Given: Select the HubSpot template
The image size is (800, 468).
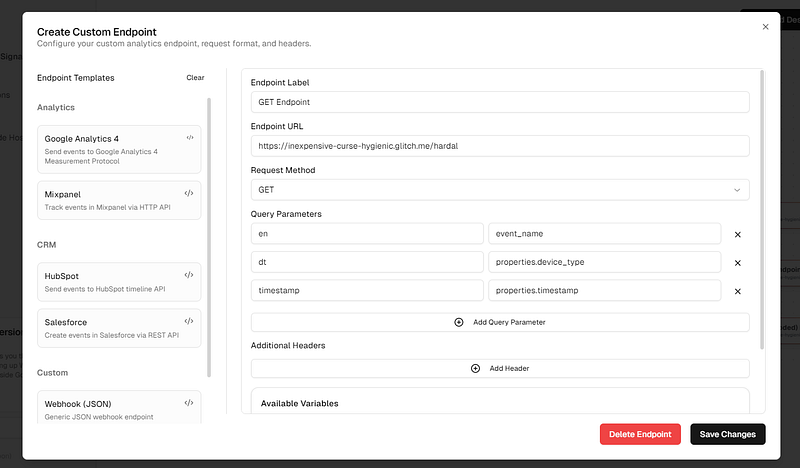Looking at the screenshot, I should tap(119, 282).
